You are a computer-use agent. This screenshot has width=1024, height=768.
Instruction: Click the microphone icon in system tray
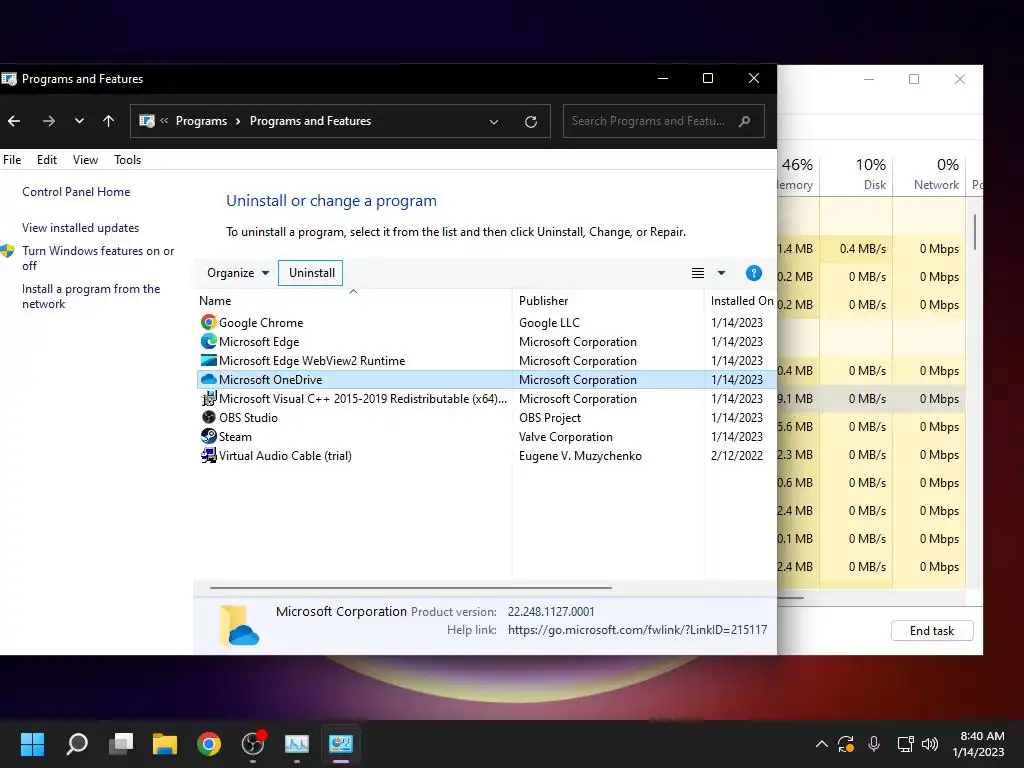tap(873, 744)
